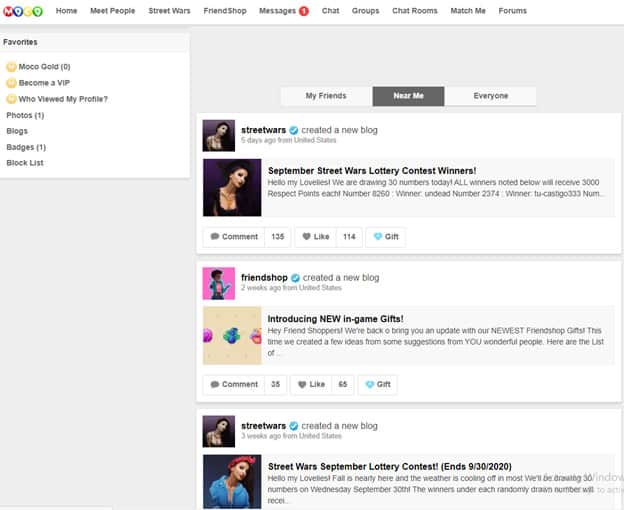Click the MOCO logo

pyautogui.click(x=23, y=11)
